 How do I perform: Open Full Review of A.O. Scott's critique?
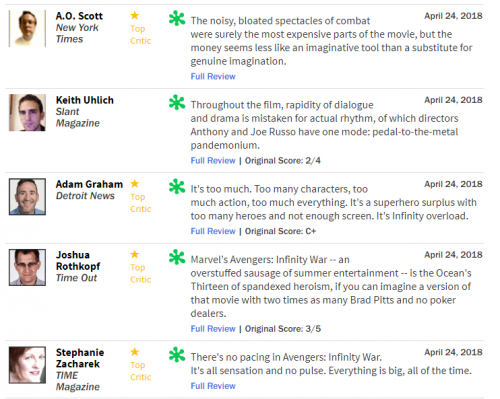(213, 76)
